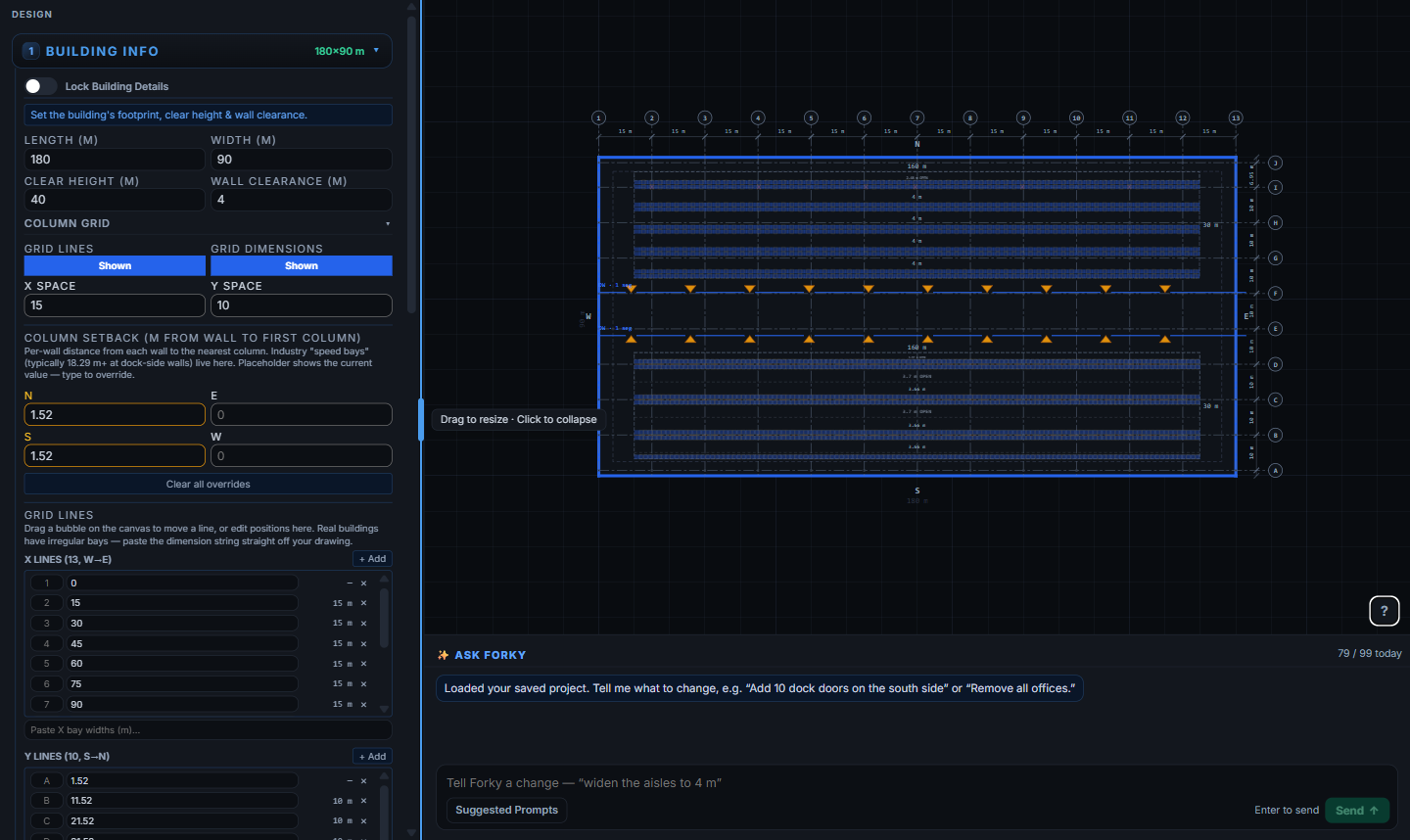Click the Length (M) input field
The image size is (1410, 840).
[x=115, y=160]
